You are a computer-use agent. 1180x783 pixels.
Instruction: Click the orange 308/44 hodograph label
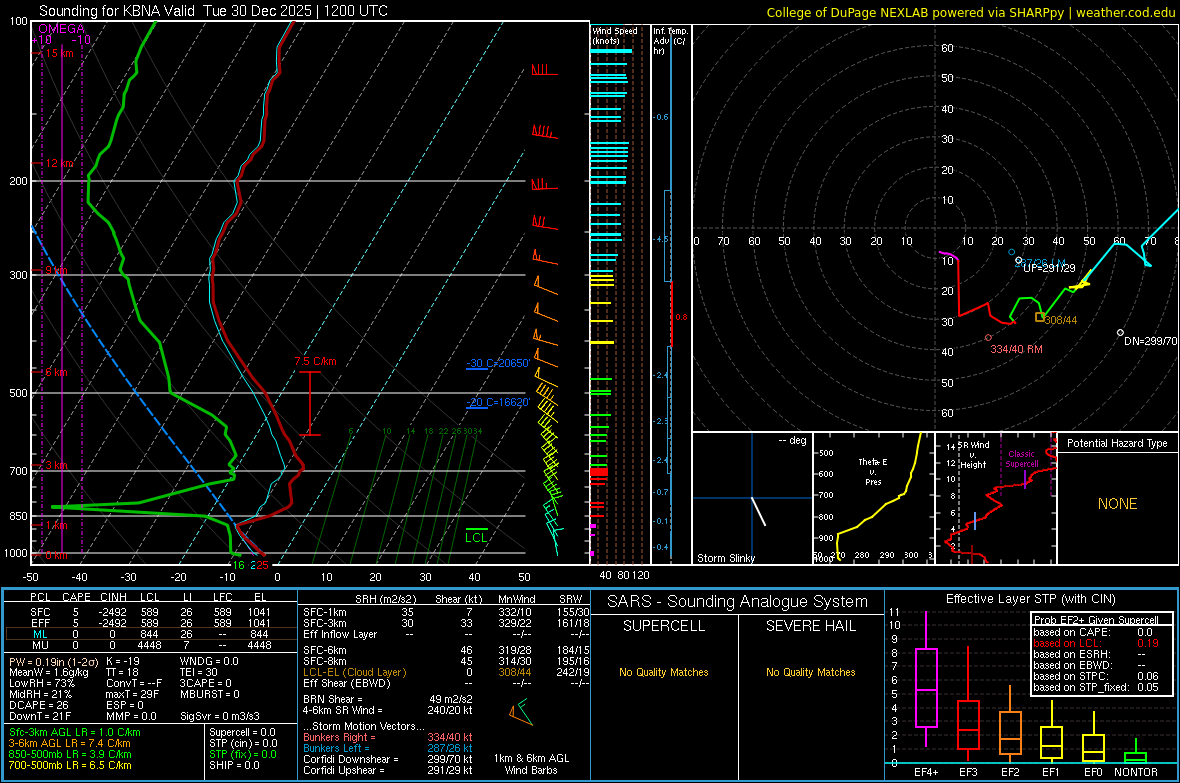tap(1061, 320)
